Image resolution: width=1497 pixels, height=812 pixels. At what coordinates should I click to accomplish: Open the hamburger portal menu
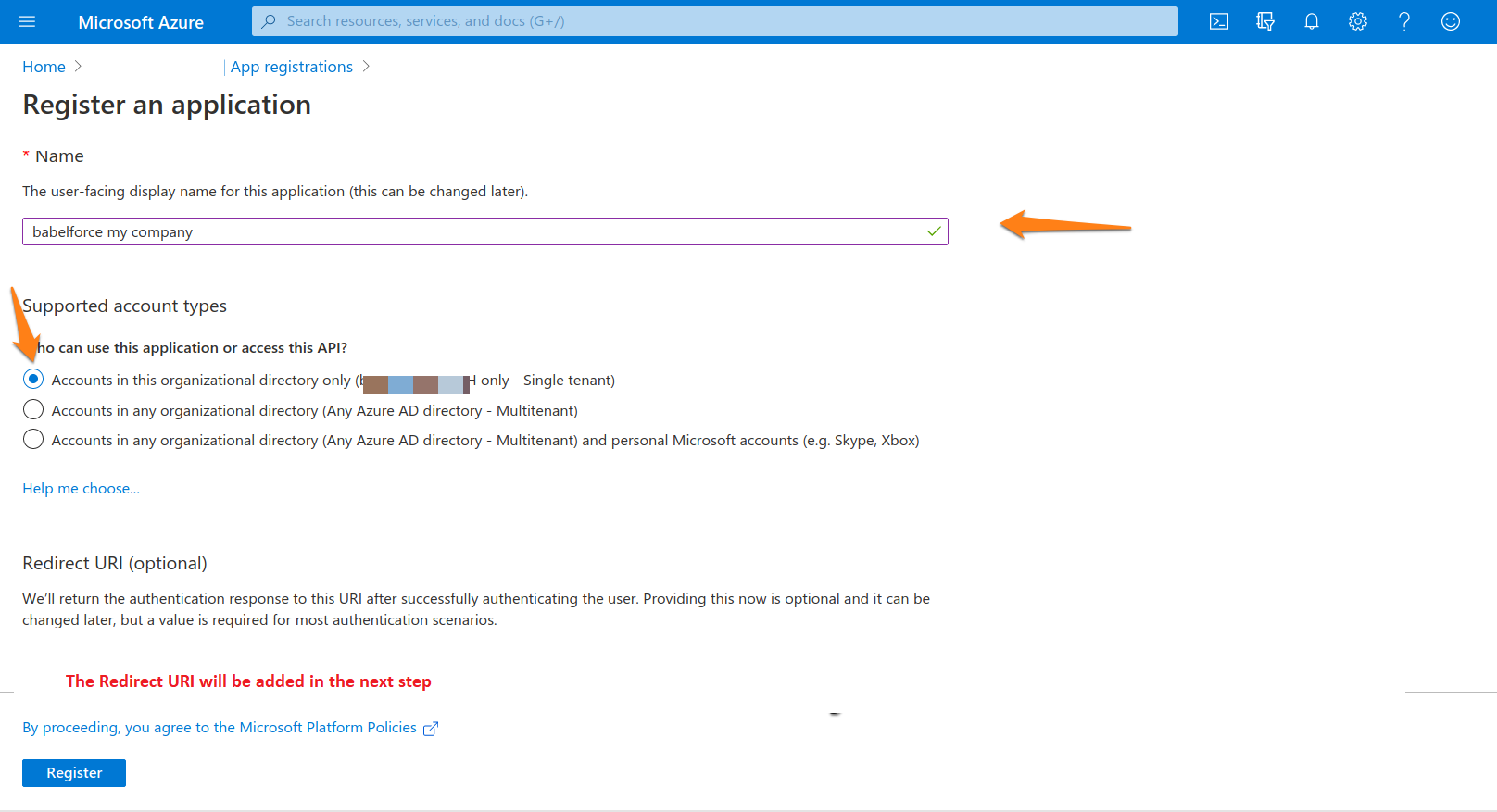pos(27,21)
